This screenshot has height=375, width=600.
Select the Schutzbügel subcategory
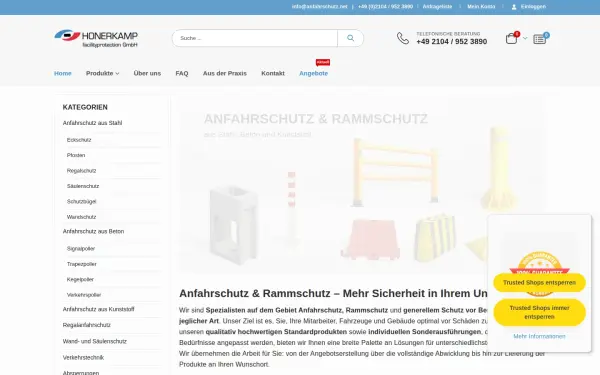(x=82, y=201)
